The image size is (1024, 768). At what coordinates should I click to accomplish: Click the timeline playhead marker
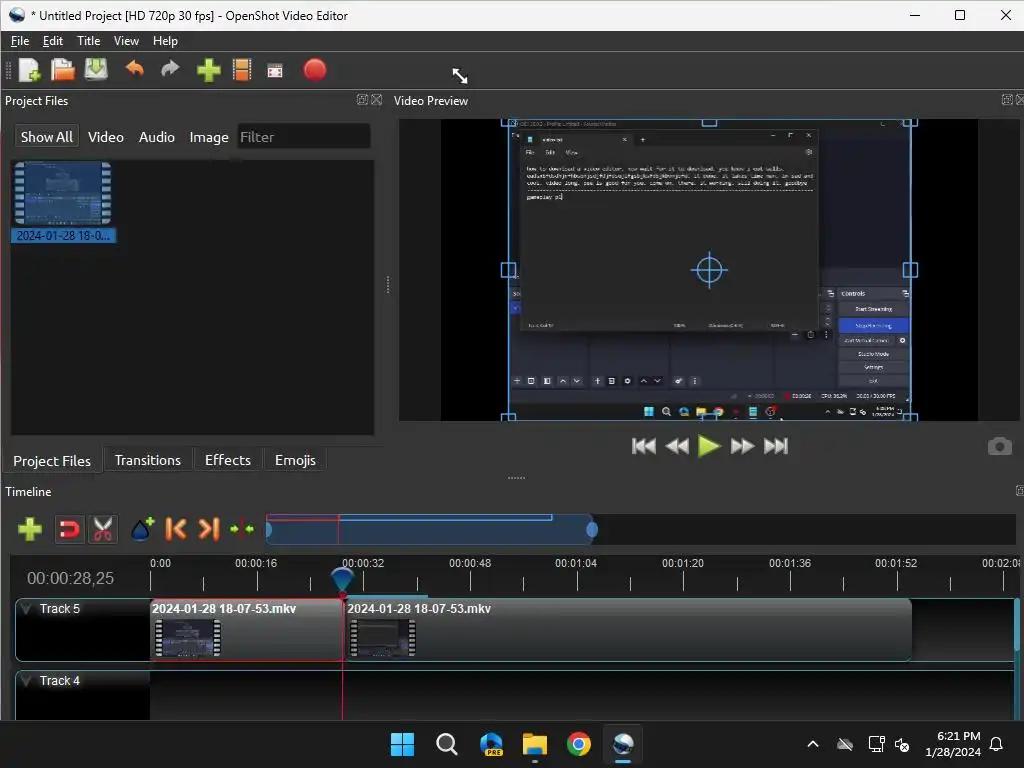click(x=342, y=580)
